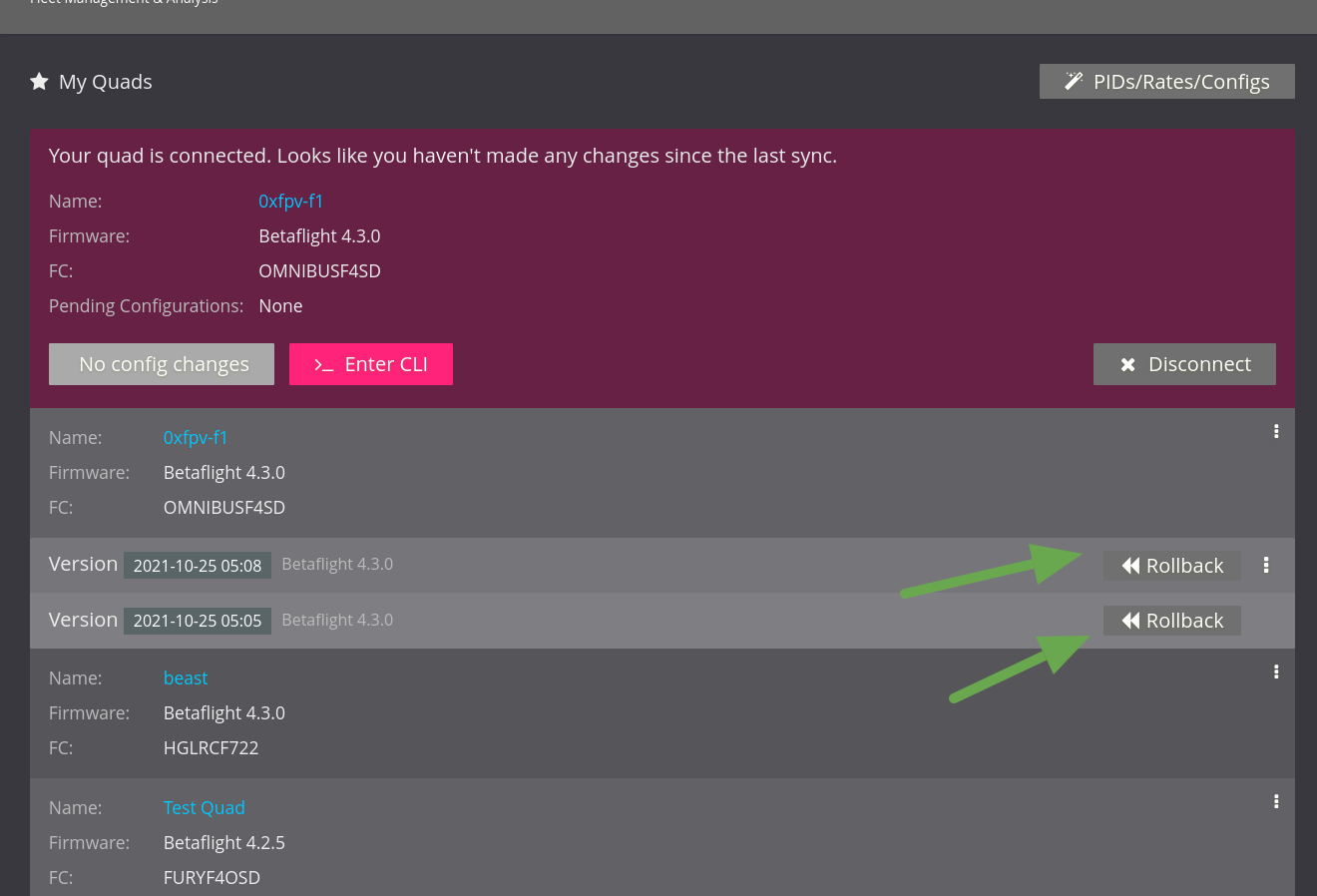The image size is (1317, 896).
Task: Select the 2021-10-25 05:08 version badge
Action: 198,566
